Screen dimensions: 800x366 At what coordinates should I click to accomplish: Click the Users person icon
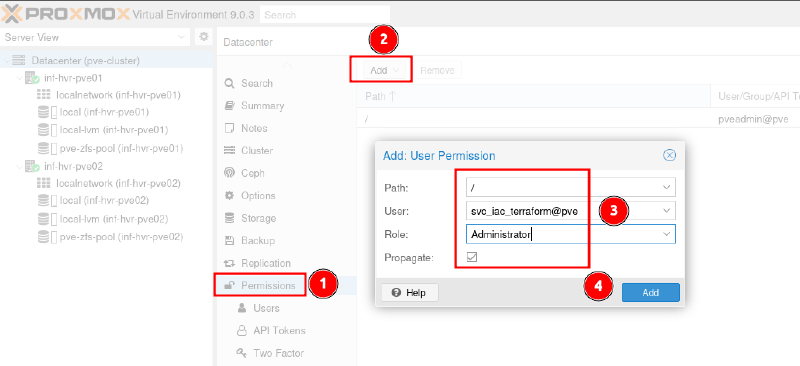[242, 308]
